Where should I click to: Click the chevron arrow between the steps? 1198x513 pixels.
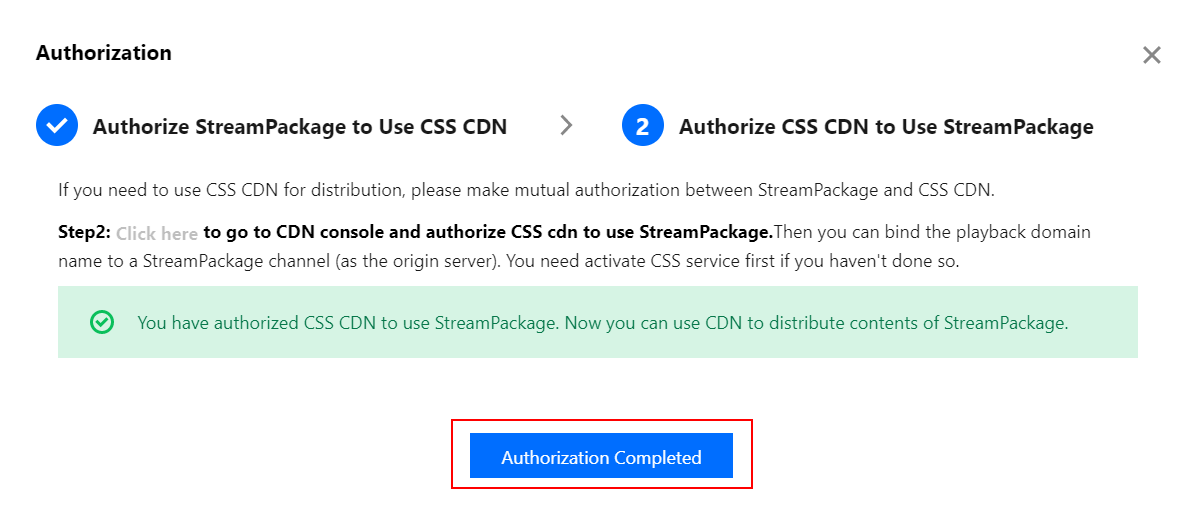[566, 125]
